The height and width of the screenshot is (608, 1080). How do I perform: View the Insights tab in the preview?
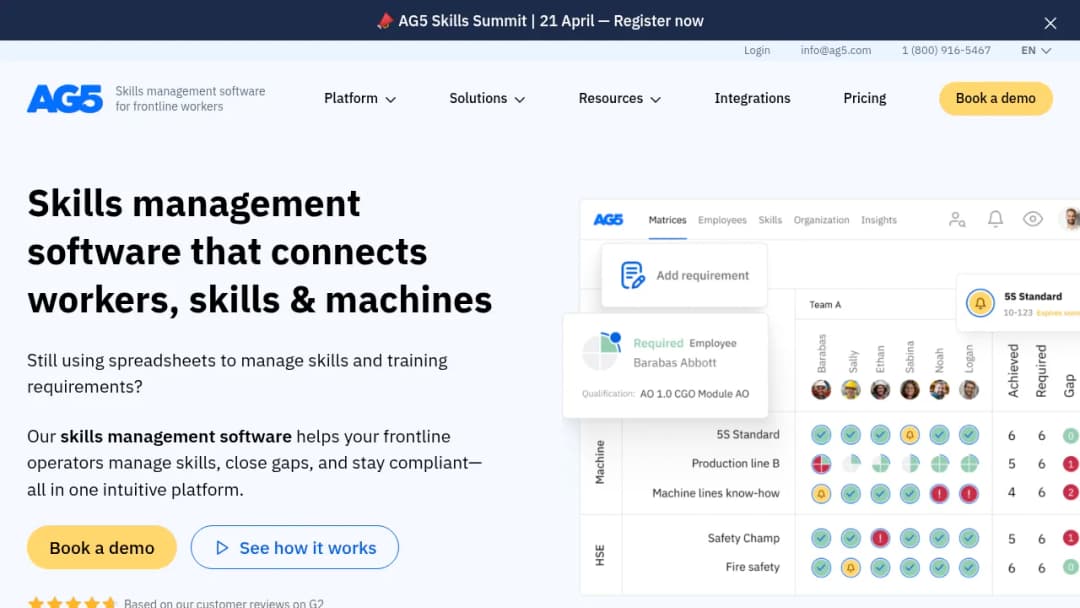pyautogui.click(x=879, y=220)
